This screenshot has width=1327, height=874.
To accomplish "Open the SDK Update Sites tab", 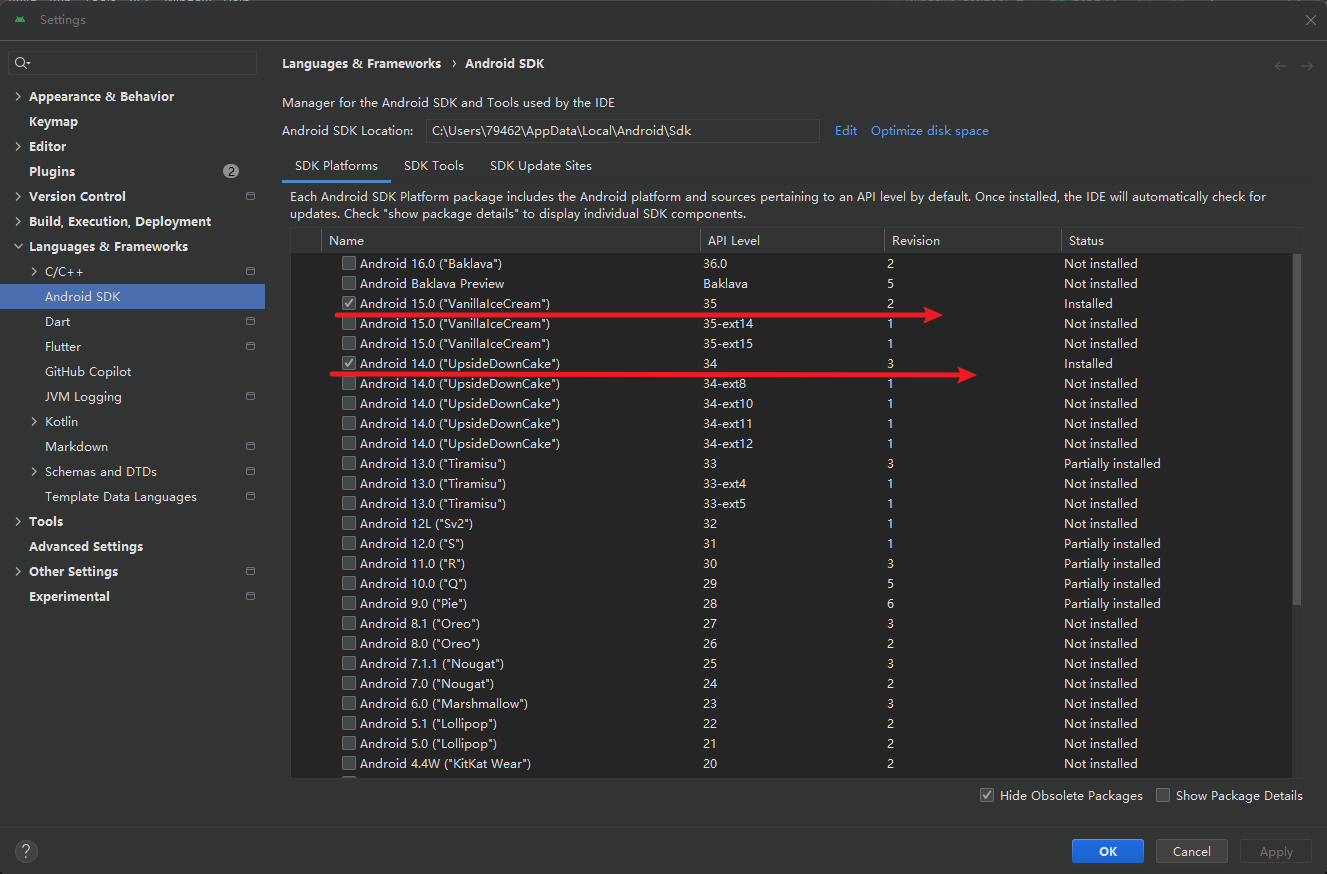I will (540, 165).
